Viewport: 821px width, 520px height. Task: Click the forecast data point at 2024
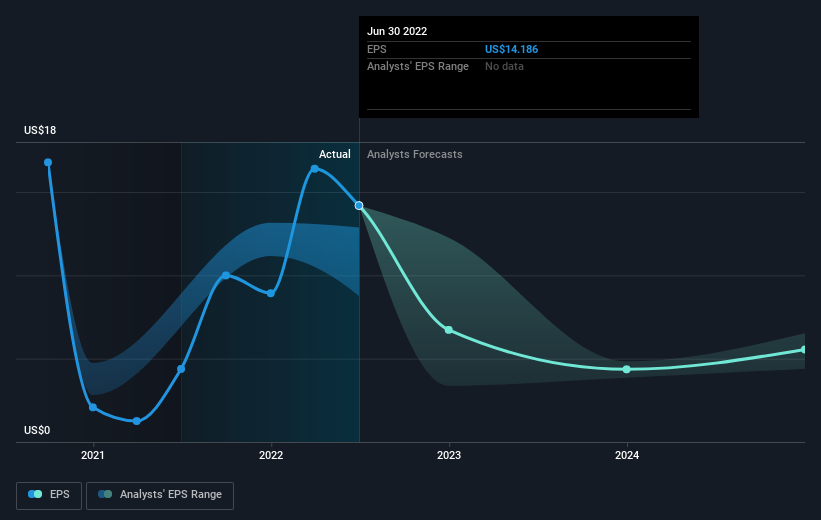pos(627,369)
